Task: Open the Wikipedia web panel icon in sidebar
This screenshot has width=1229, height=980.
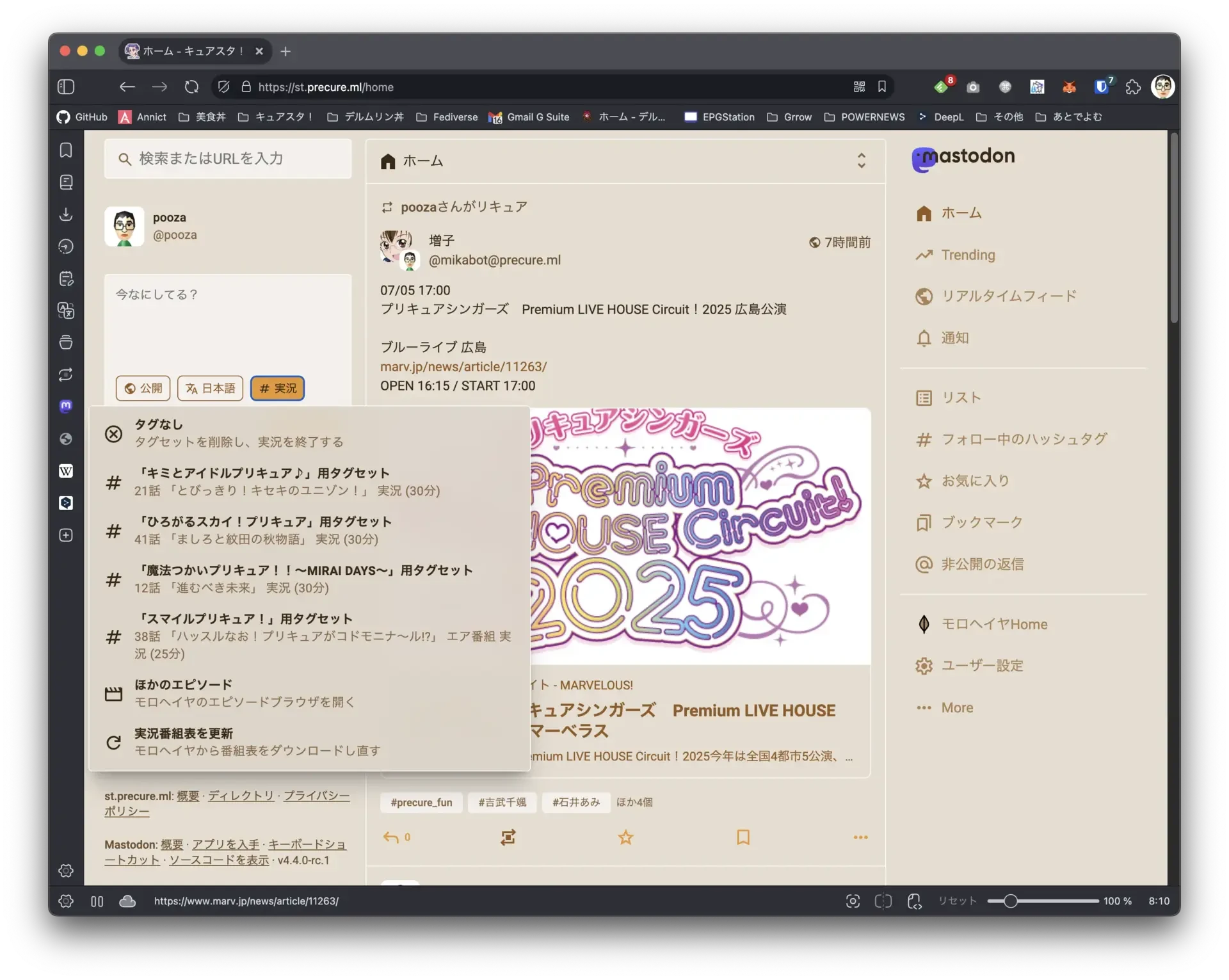Action: [x=66, y=470]
